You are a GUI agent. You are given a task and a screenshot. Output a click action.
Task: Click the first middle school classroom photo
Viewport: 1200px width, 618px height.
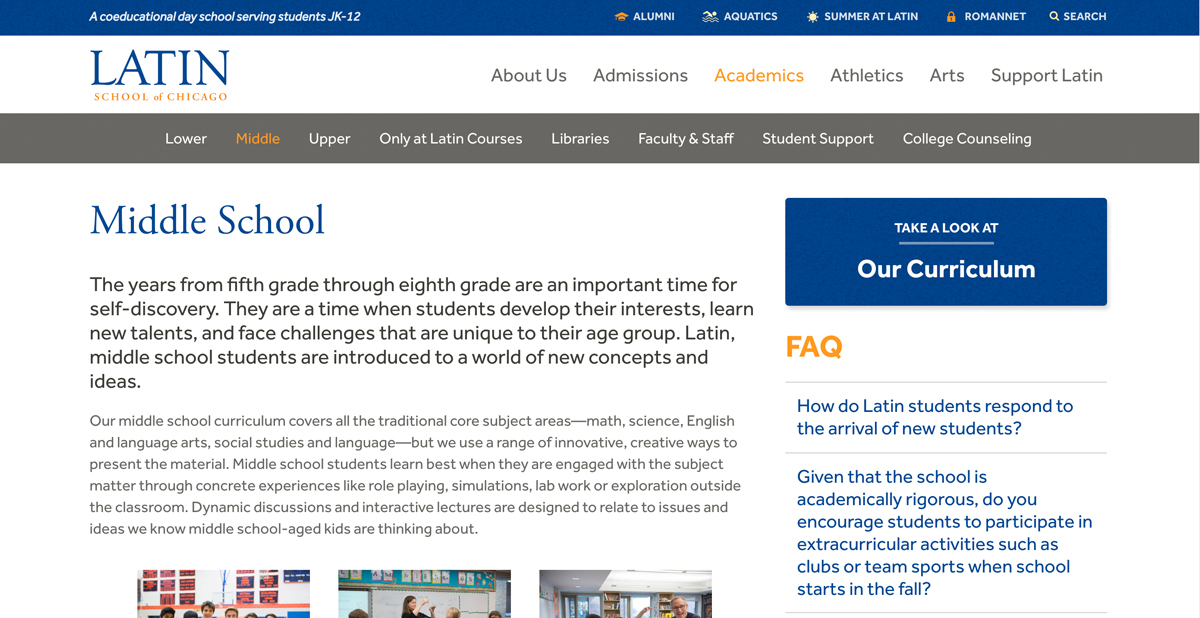(222, 594)
